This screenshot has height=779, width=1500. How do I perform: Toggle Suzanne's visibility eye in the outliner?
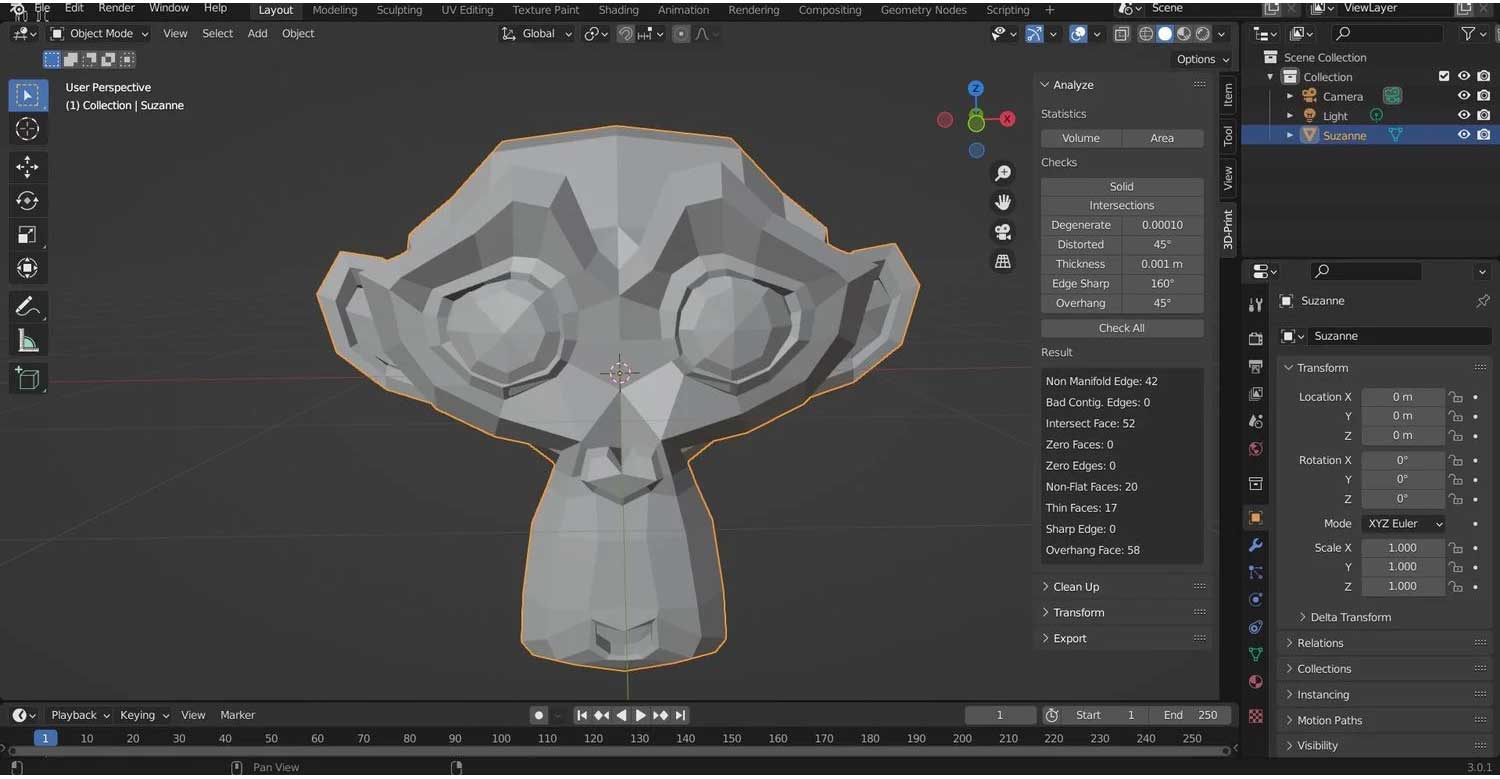pyautogui.click(x=1464, y=133)
